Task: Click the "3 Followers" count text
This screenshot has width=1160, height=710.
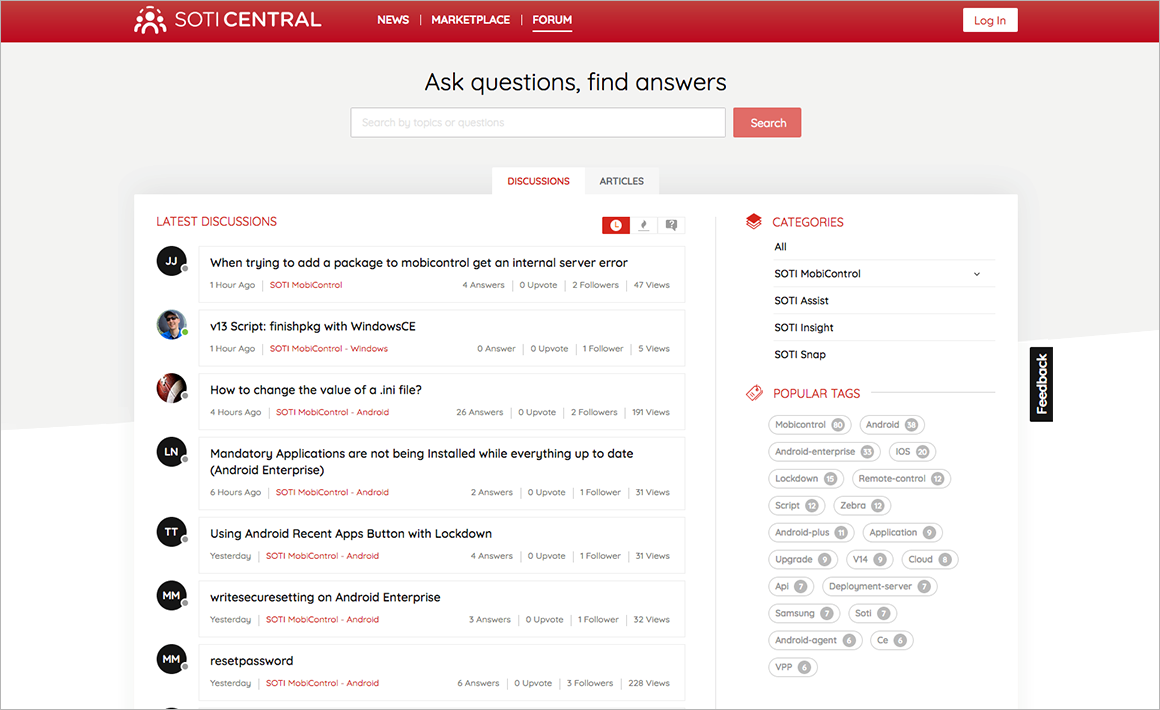Action: 590,683
